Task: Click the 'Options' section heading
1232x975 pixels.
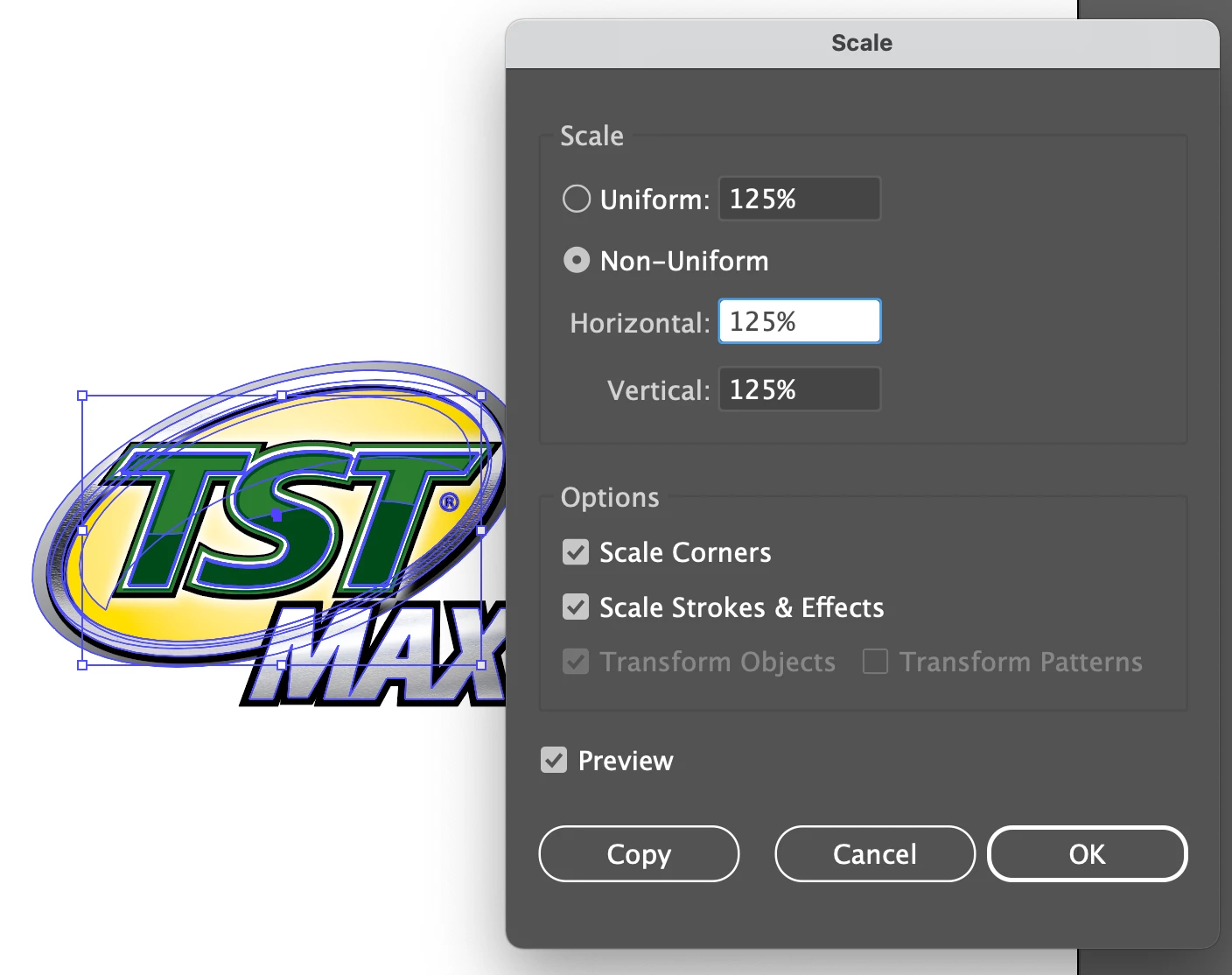Action: pos(610,497)
